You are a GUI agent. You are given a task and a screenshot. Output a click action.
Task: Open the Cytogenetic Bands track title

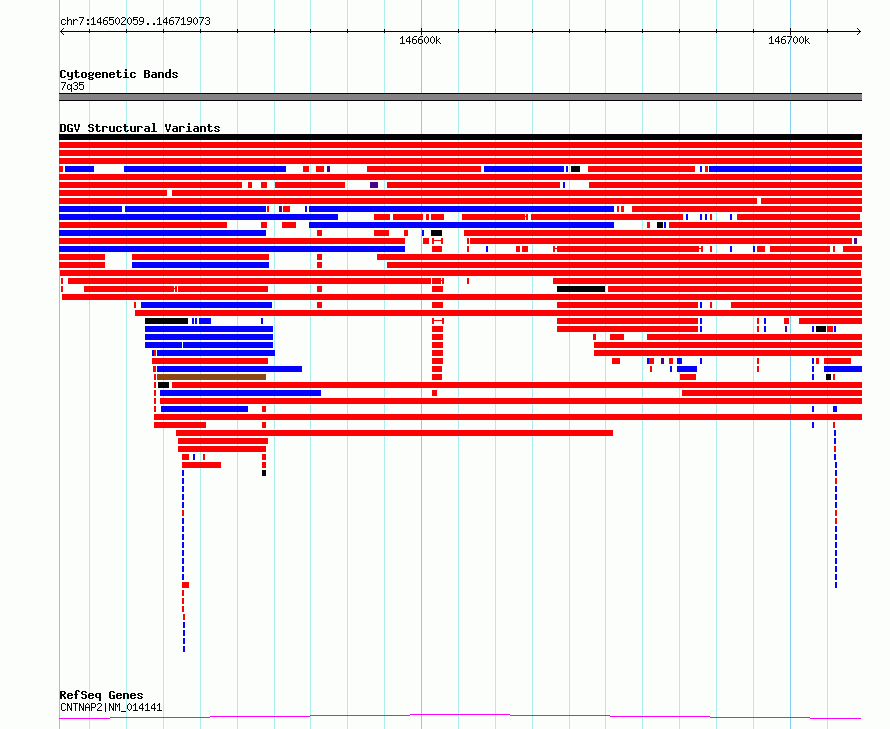coord(119,74)
